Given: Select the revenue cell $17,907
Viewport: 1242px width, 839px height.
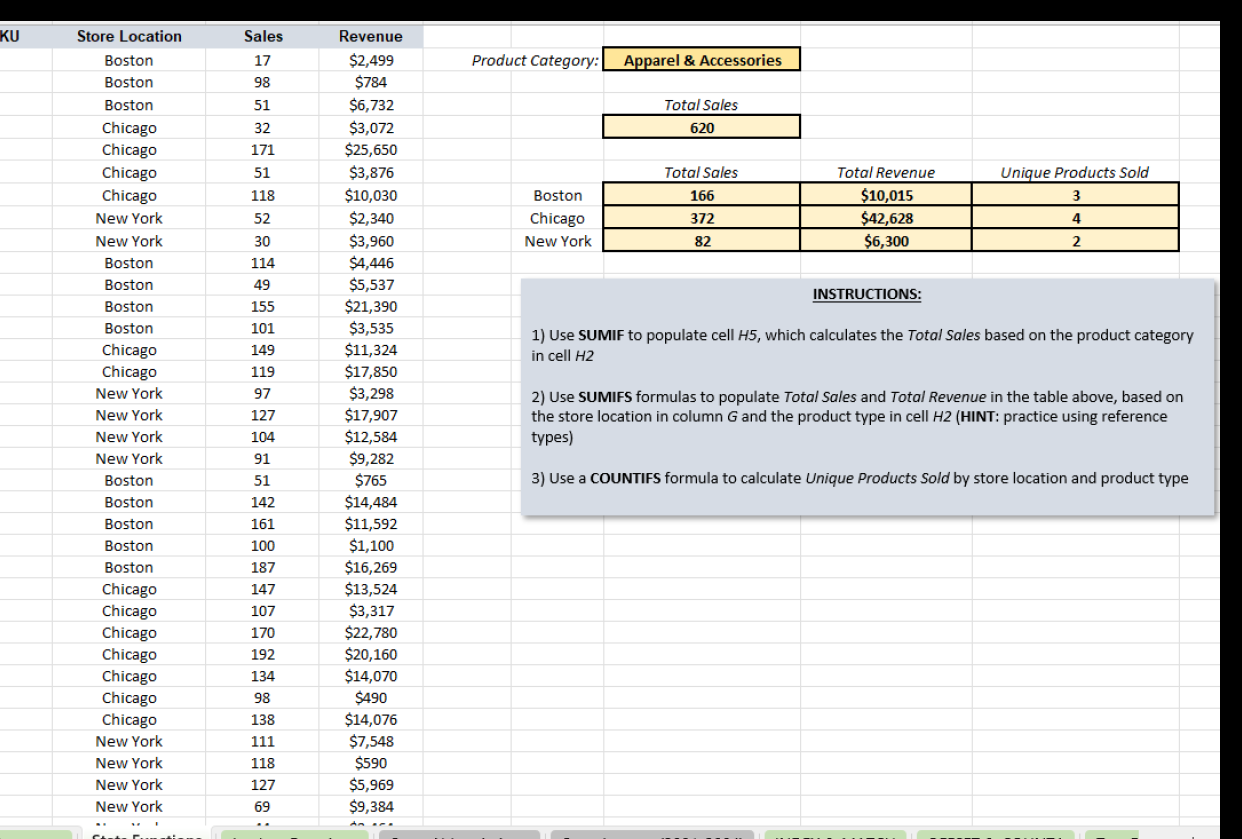Looking at the screenshot, I should pyautogui.click(x=371, y=415).
